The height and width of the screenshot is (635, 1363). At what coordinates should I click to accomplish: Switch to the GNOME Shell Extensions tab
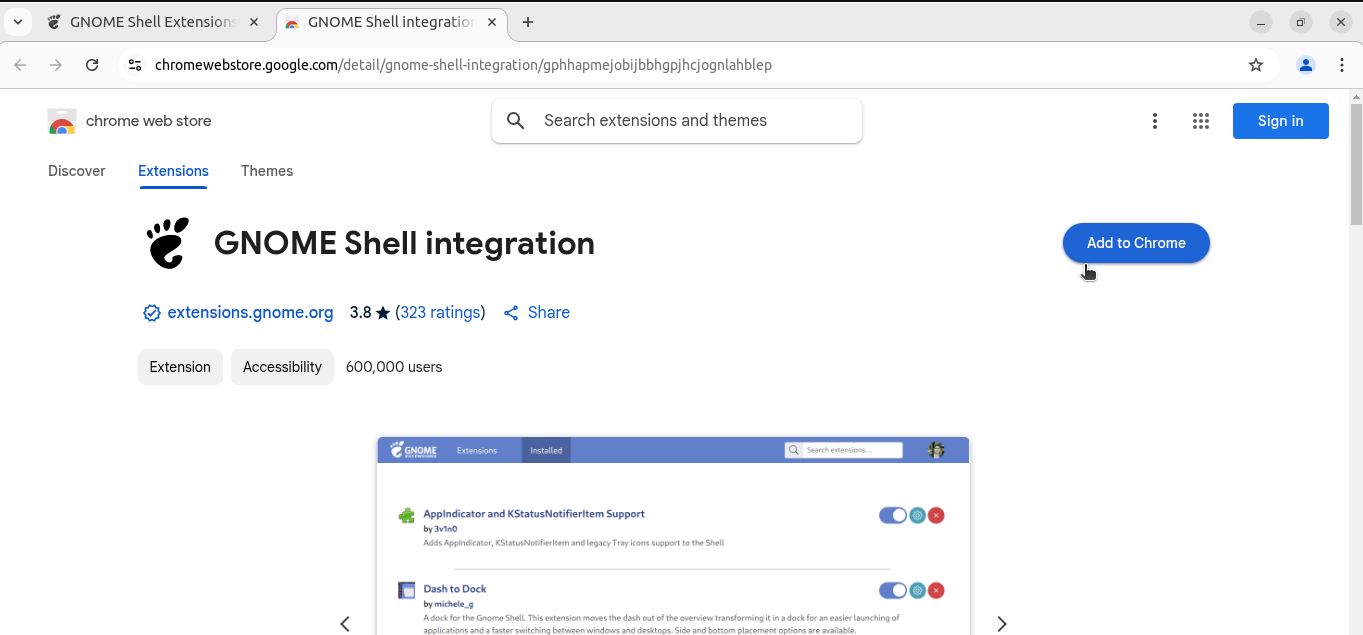point(152,22)
